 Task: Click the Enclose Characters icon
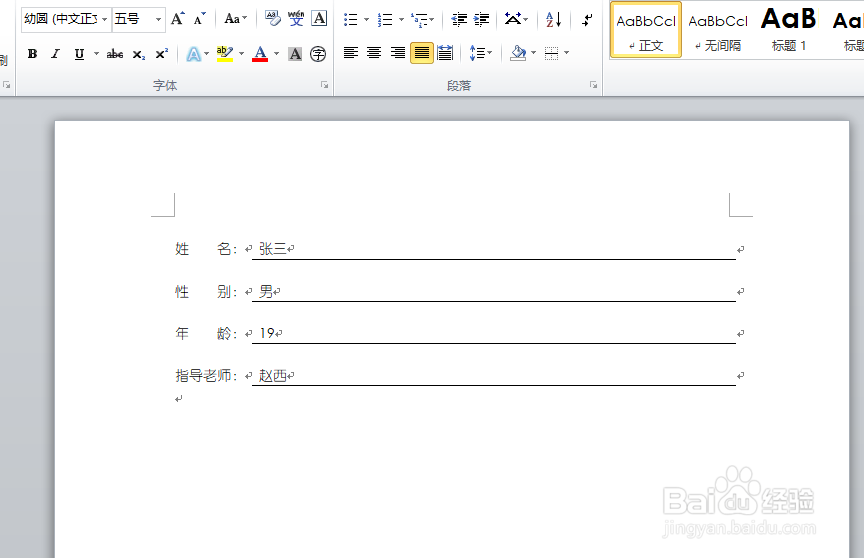point(318,54)
